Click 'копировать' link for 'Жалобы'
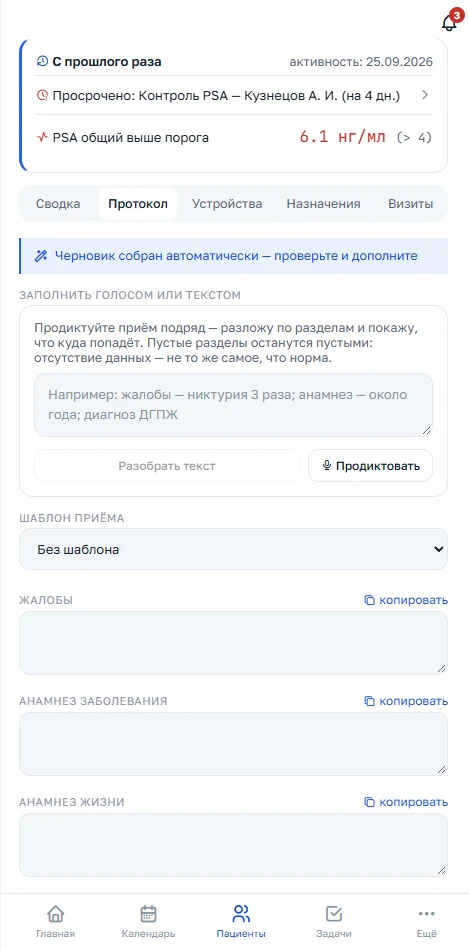Viewport: 469px width, 949px height. tap(406, 600)
